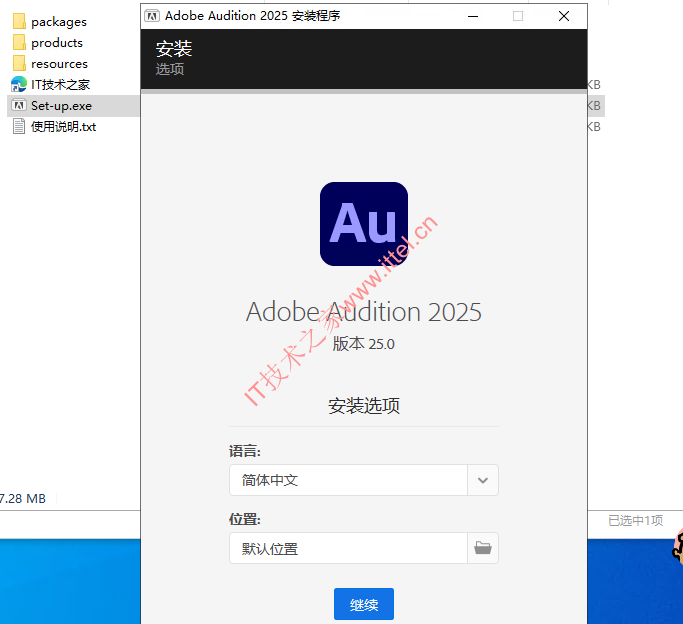Click the packages folder icon
This screenshot has height=624, width=683.
point(19,21)
